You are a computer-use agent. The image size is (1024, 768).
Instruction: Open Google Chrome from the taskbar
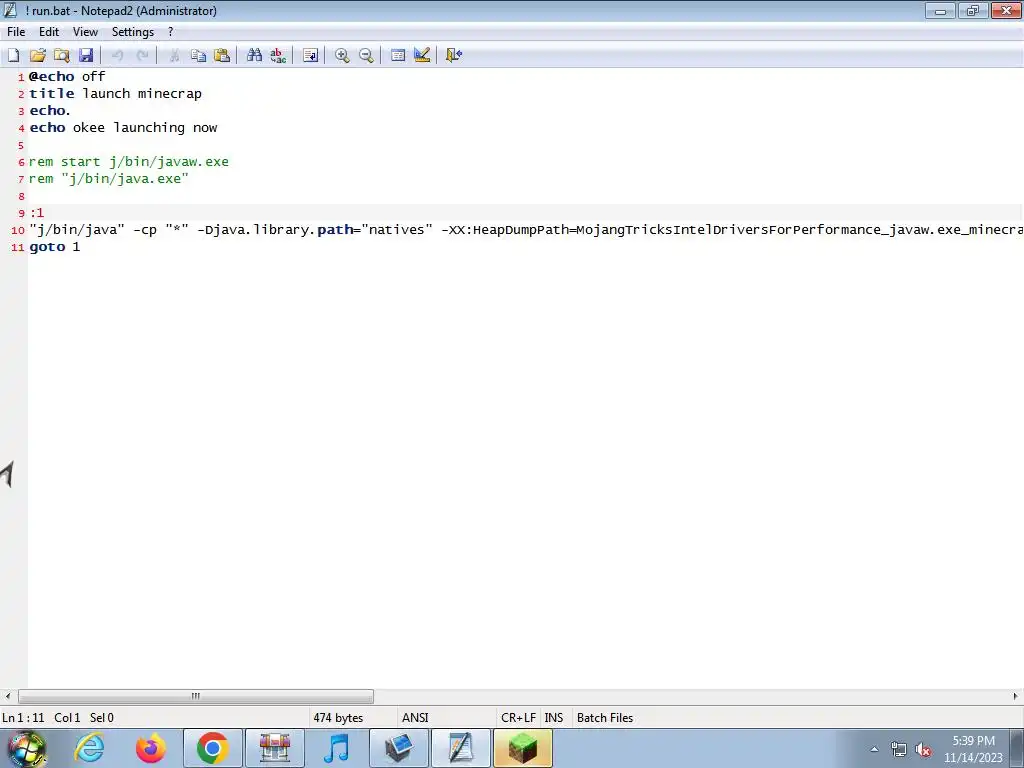[x=213, y=748]
